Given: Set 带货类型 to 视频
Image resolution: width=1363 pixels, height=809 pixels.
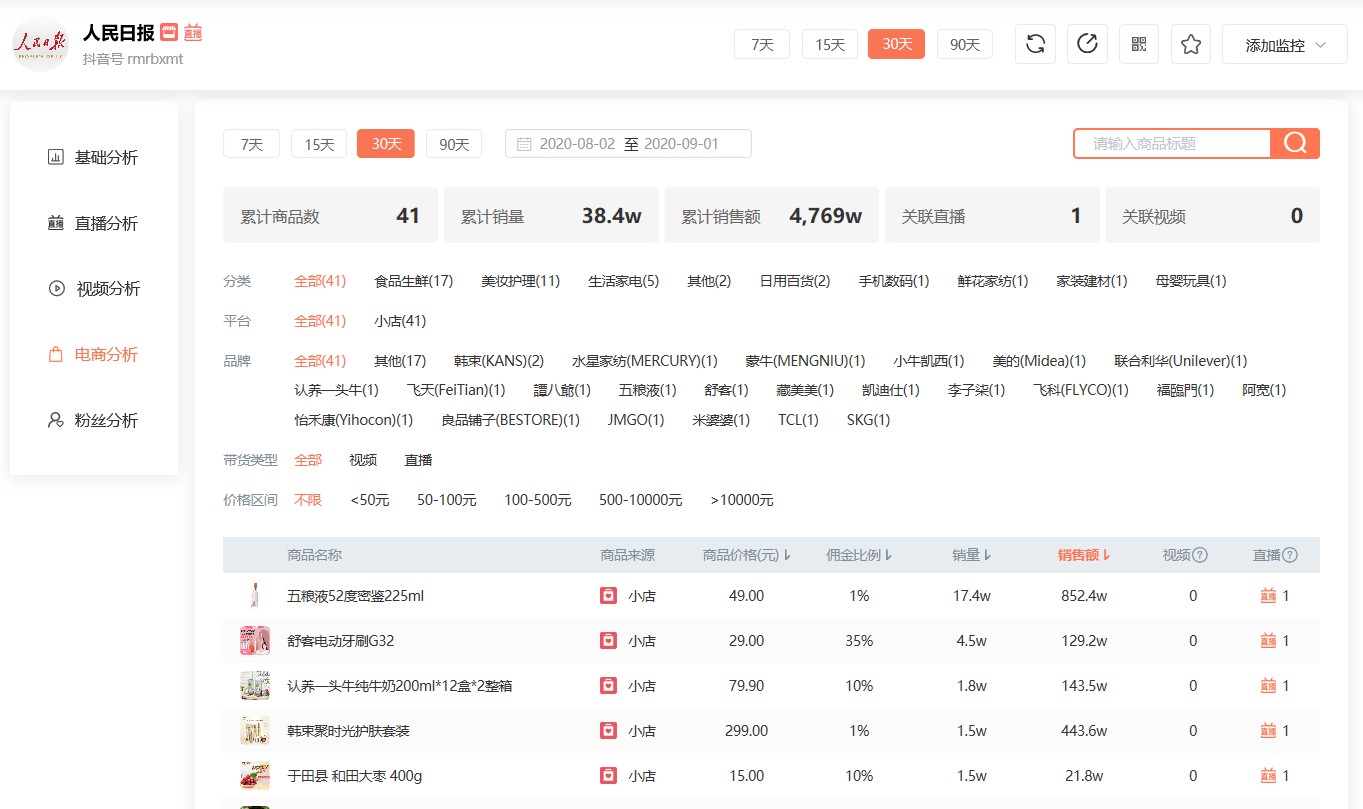Looking at the screenshot, I should [x=363, y=460].
